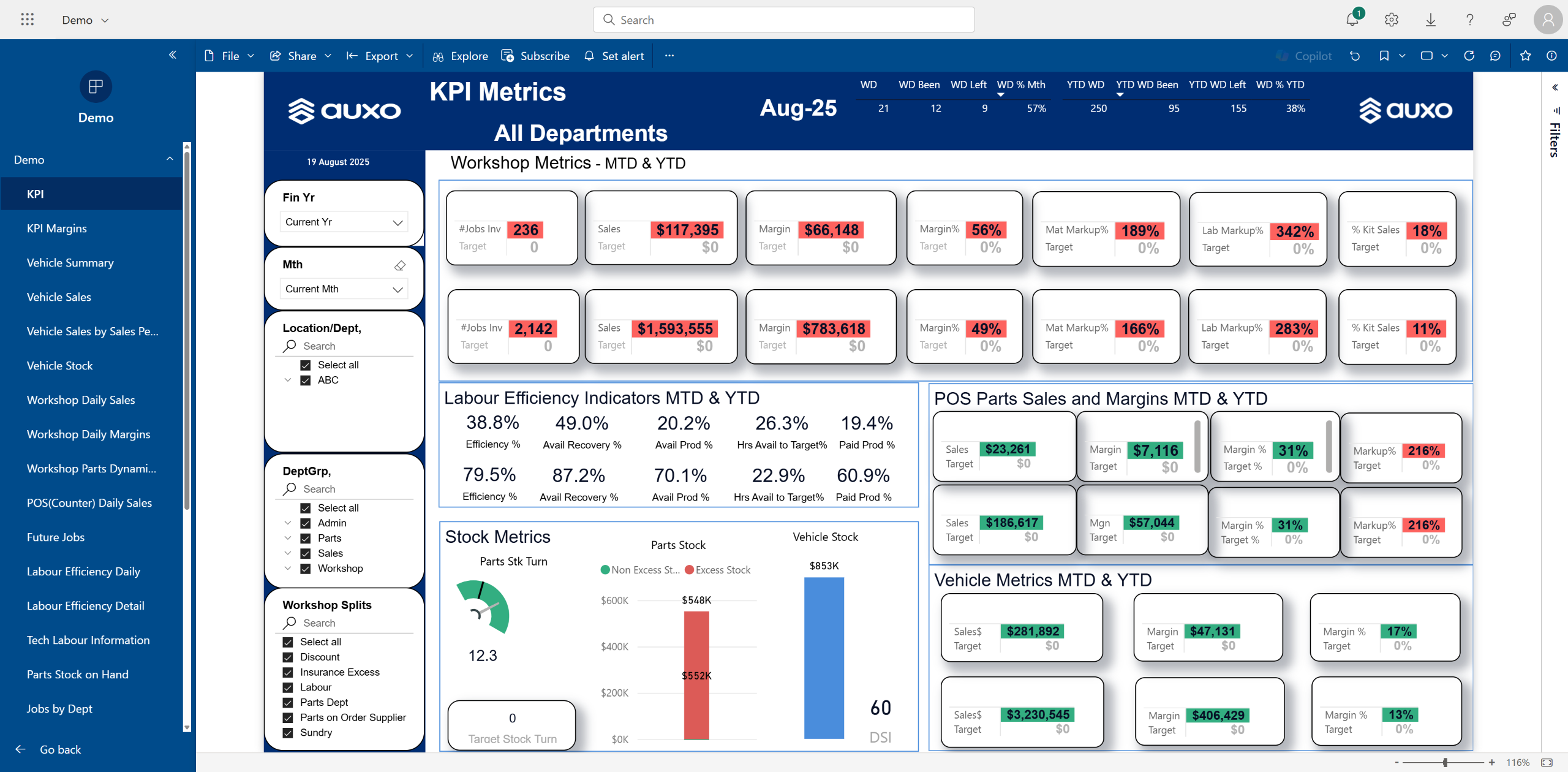Open the settings gear icon
The height and width of the screenshot is (772, 1568).
tap(1391, 20)
